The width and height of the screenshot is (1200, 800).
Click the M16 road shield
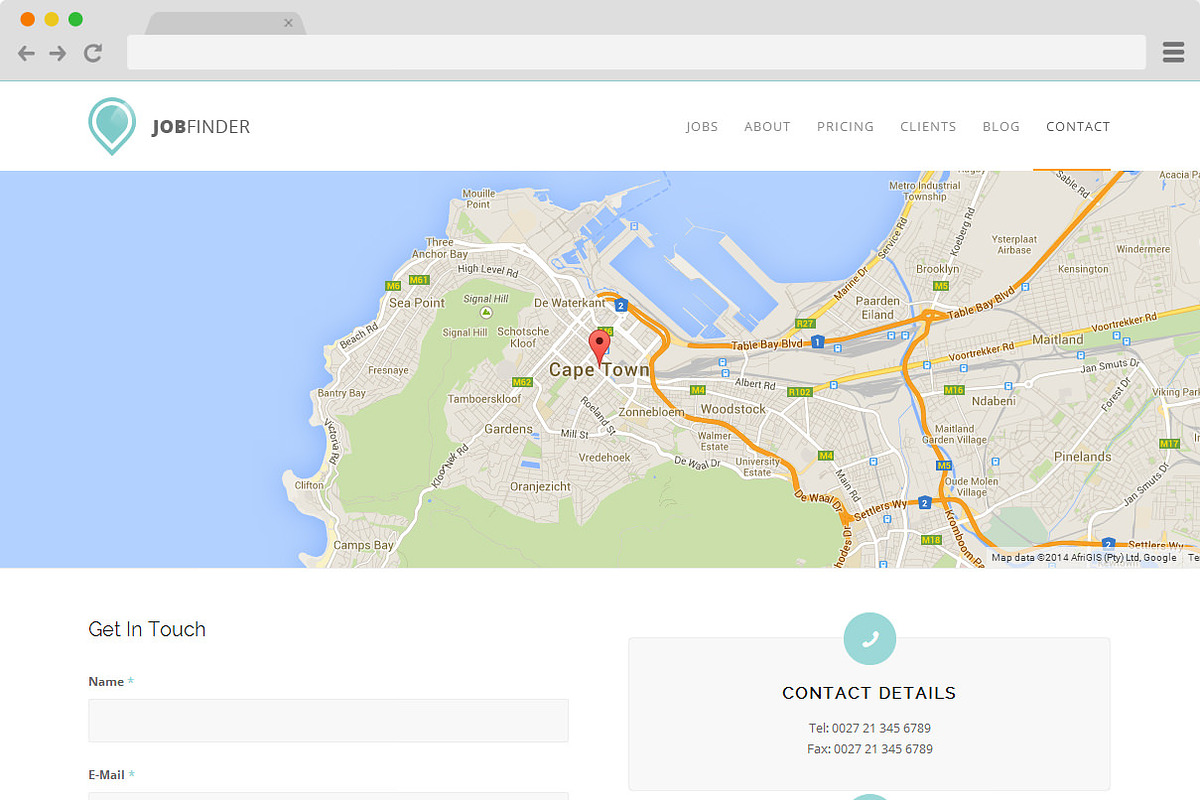pyautogui.click(x=954, y=390)
